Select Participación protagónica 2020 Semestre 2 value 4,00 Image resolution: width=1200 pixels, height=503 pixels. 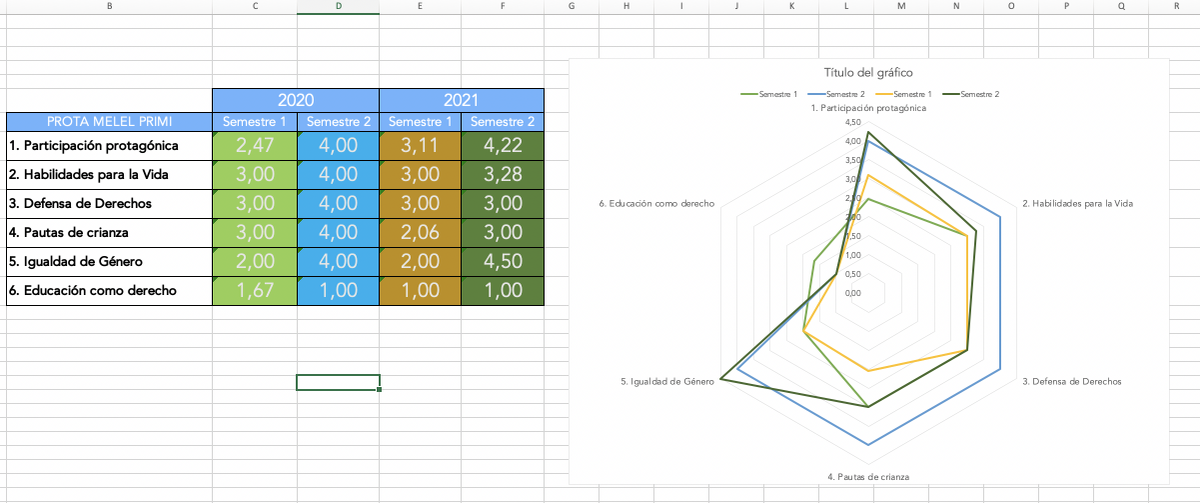(338, 146)
